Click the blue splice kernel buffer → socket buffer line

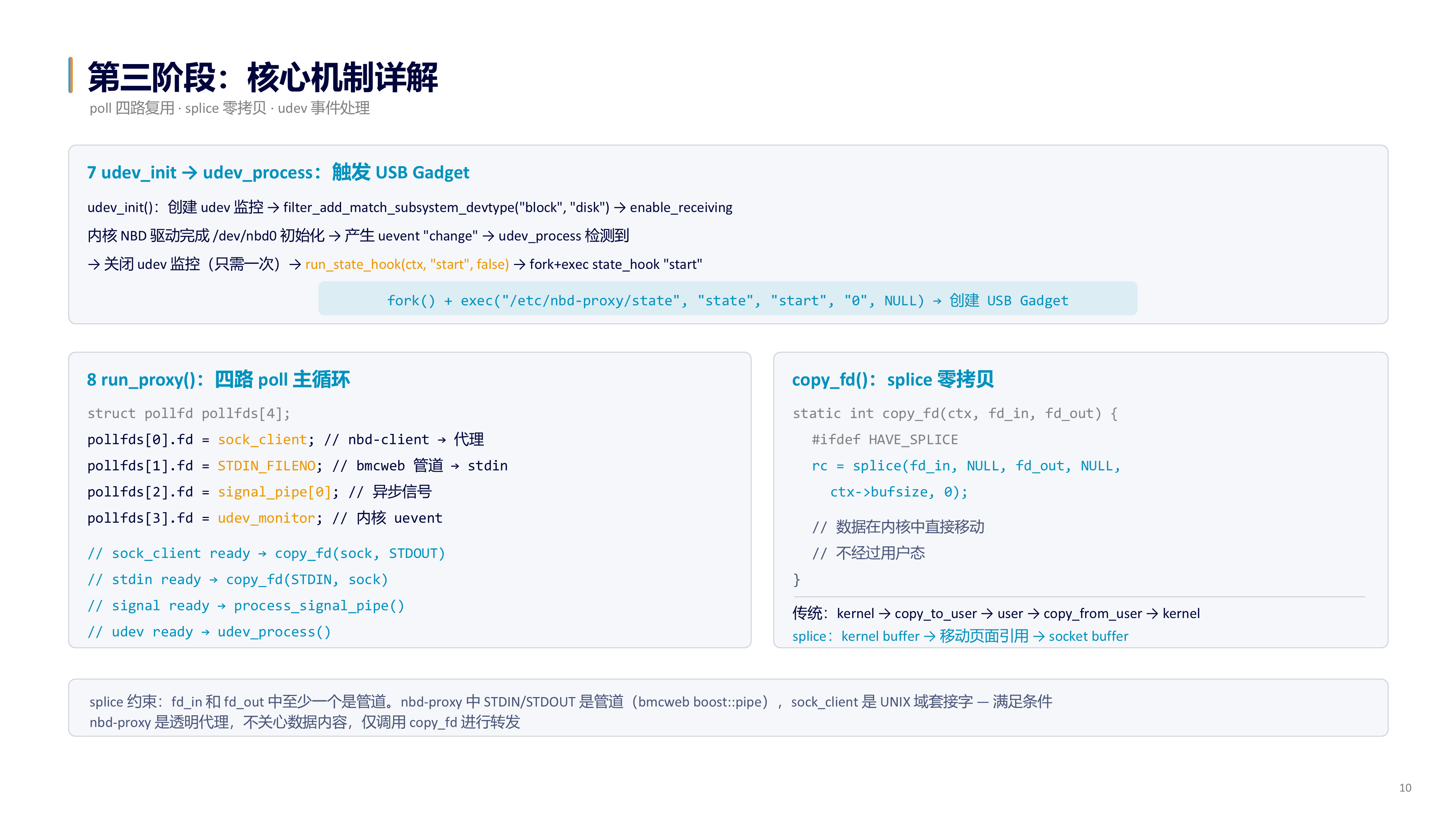tap(960, 636)
